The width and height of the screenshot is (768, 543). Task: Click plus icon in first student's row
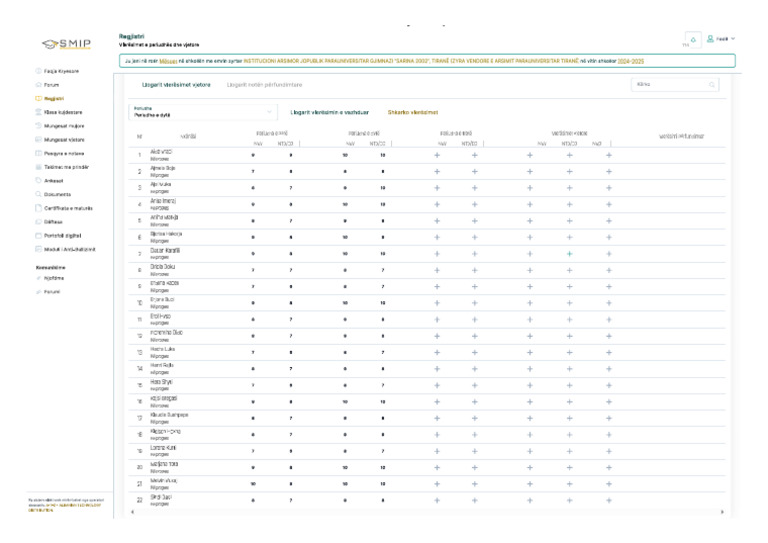(x=437, y=156)
